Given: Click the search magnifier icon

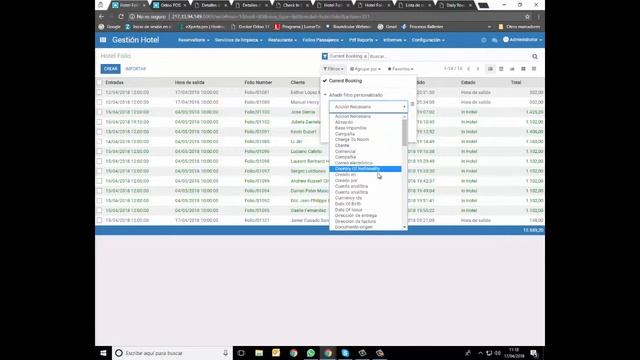Looking at the screenshot, I should [535, 56].
